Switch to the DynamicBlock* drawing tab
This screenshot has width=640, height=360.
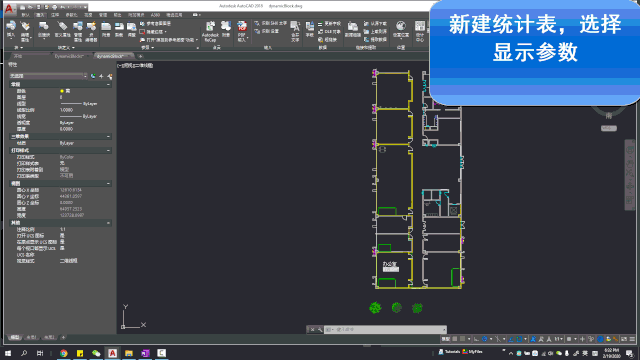[x=69, y=56]
